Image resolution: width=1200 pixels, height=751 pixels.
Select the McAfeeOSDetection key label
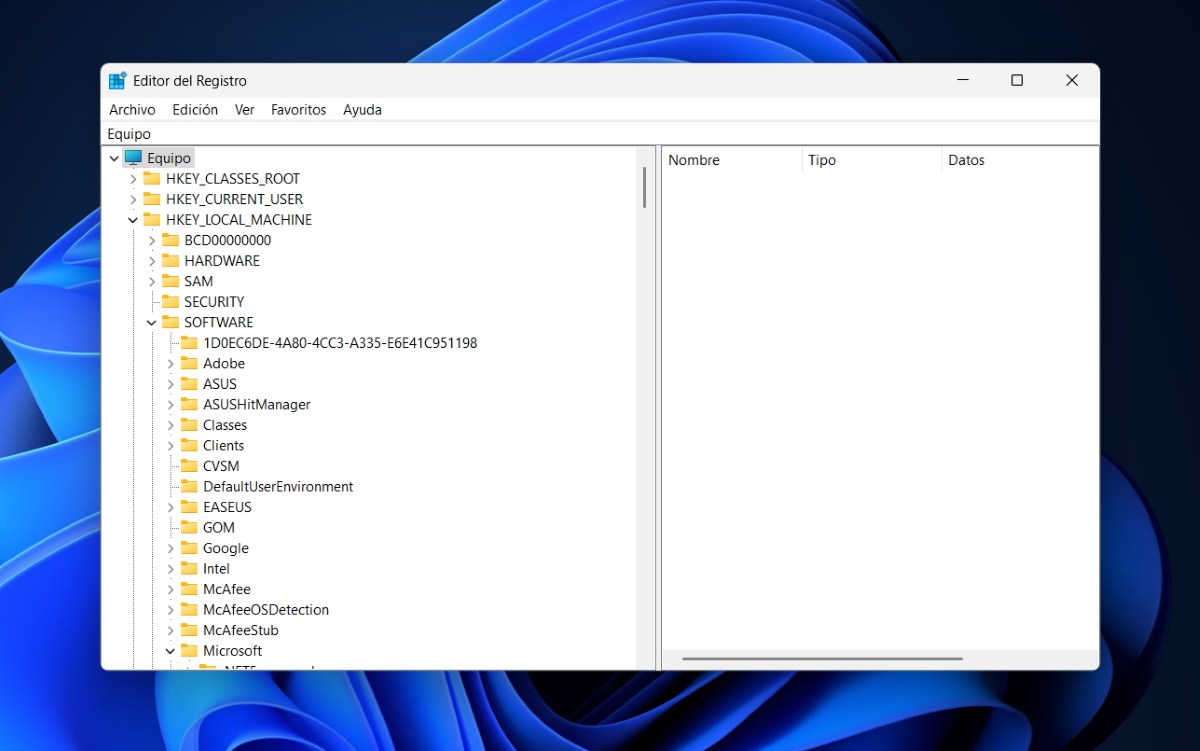click(x=266, y=610)
